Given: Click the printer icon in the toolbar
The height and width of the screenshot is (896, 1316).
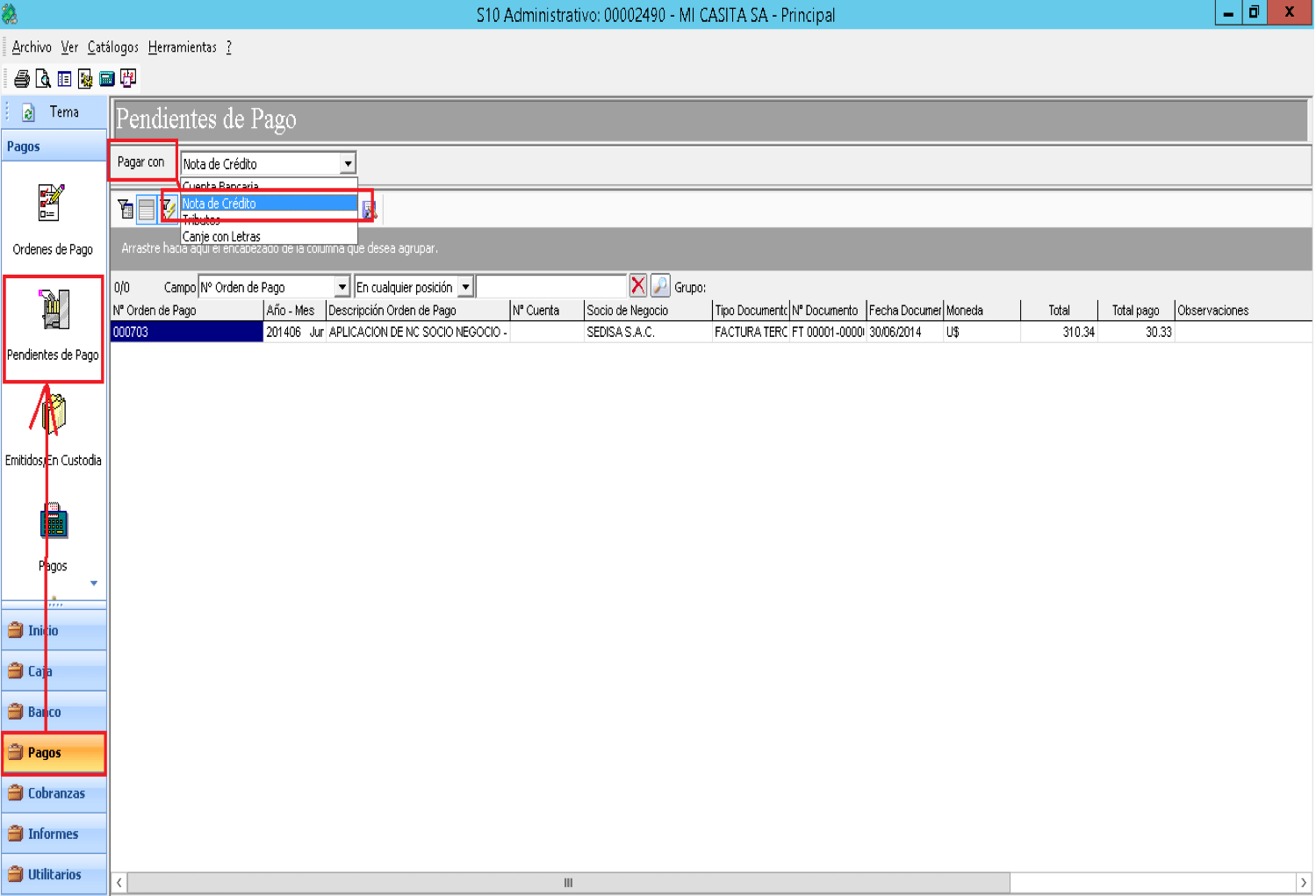Looking at the screenshot, I should (22, 79).
